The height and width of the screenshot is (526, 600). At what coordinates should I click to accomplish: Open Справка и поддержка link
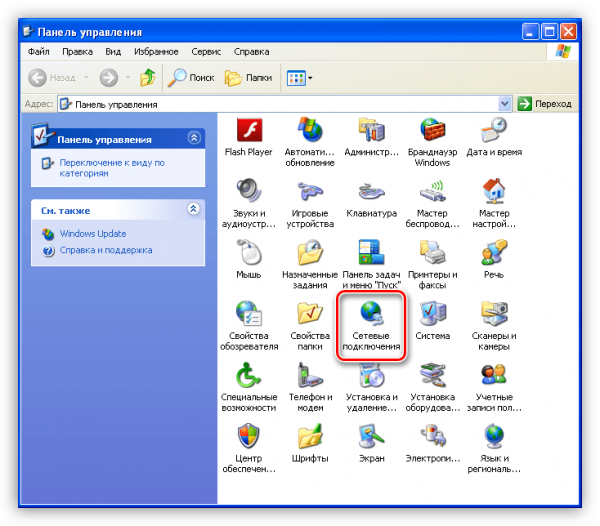[106, 250]
